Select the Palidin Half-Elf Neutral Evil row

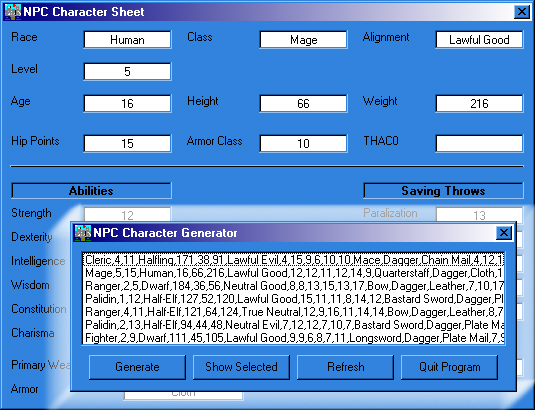point(293,325)
